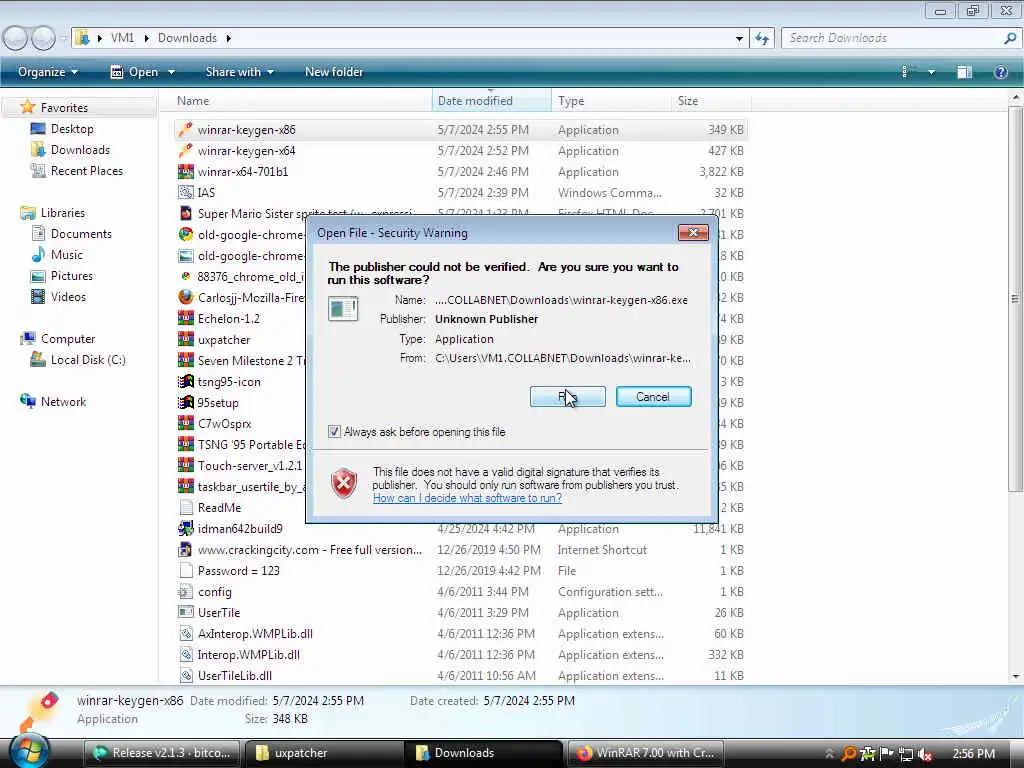Screen dimensions: 1024x768
Task: Select the winrar-x64-701b1 installer icon
Action: [x=186, y=171]
